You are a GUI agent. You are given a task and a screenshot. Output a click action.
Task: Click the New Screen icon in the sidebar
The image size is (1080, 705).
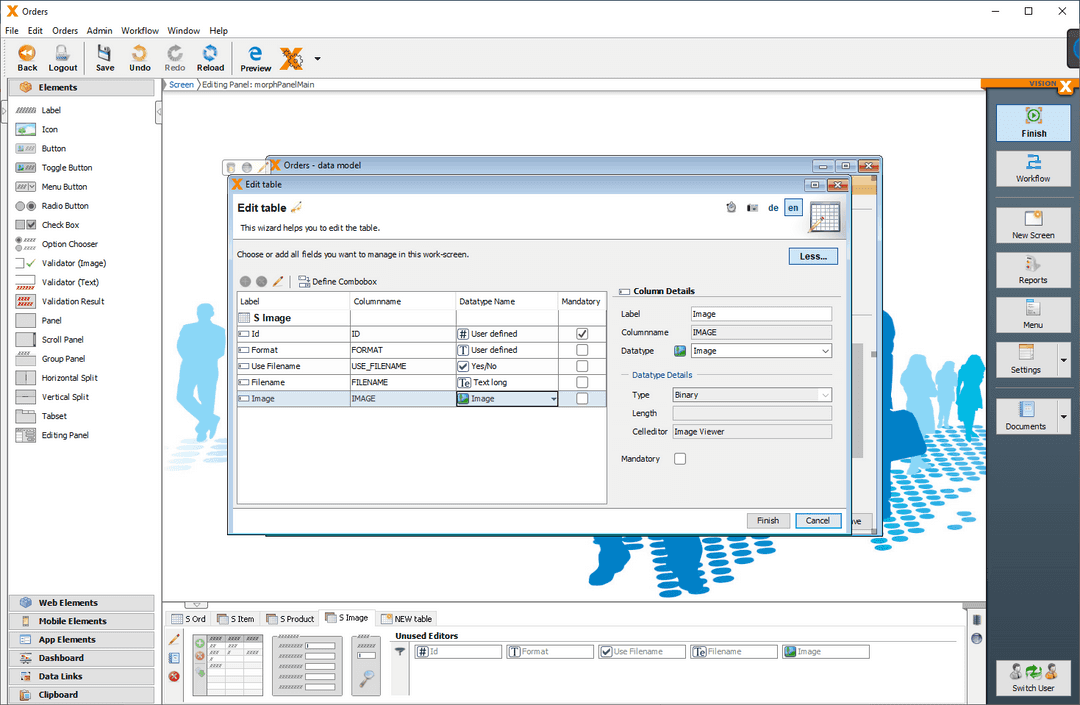point(1033,225)
